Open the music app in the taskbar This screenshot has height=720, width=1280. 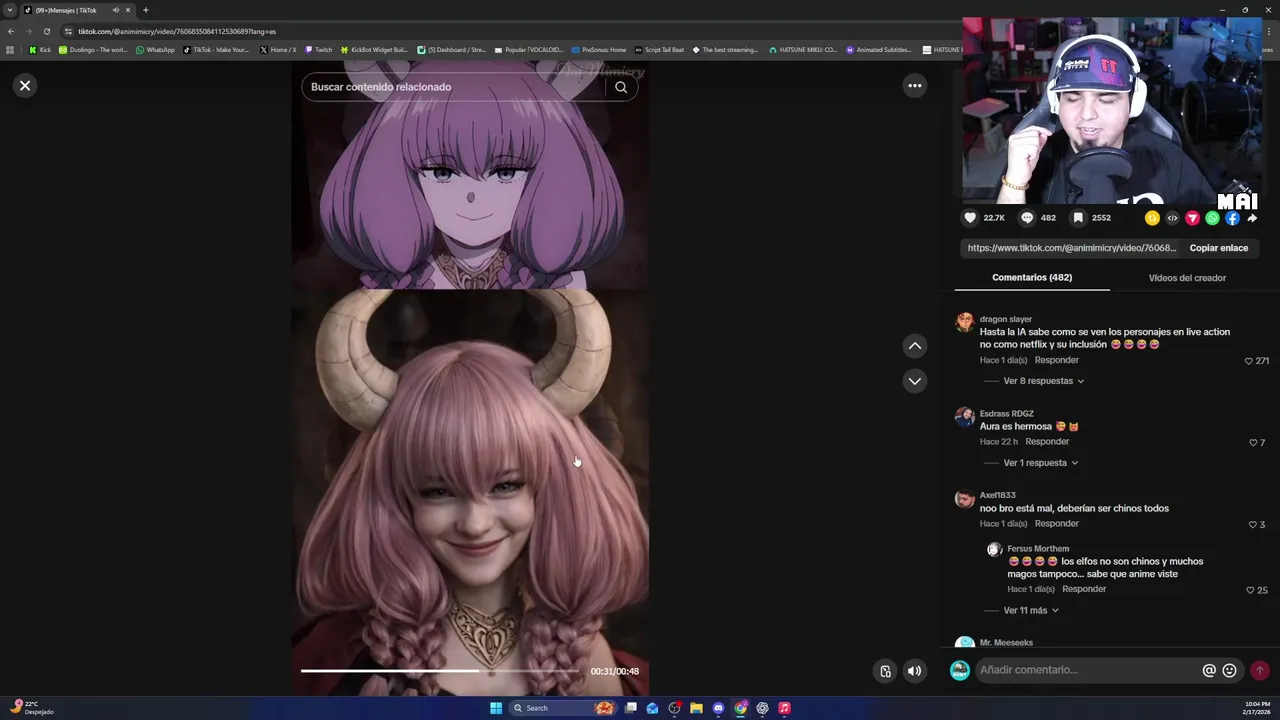pos(784,708)
